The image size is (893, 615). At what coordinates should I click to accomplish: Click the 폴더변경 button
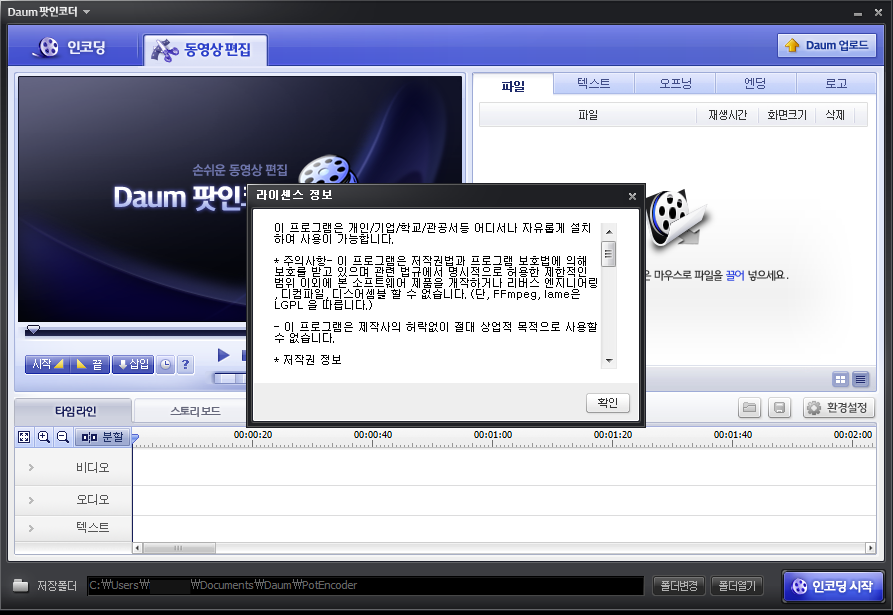coord(679,585)
